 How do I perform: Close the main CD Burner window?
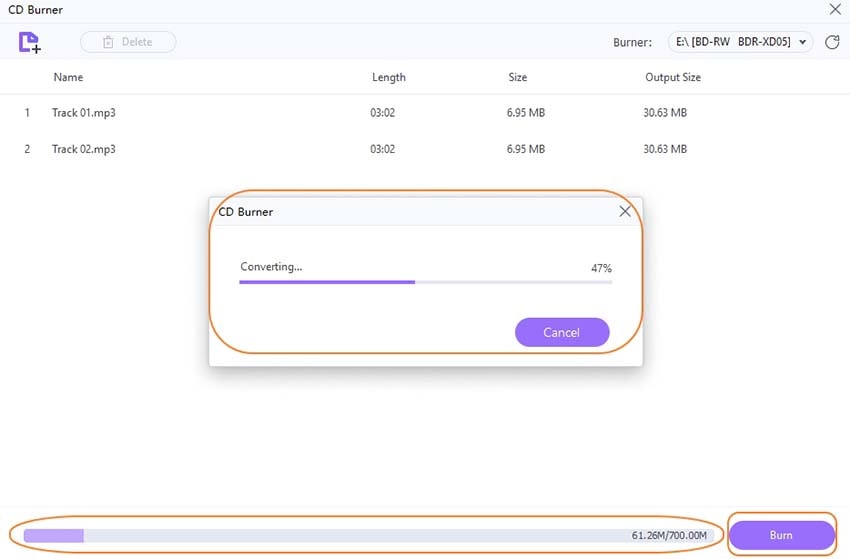[835, 9]
